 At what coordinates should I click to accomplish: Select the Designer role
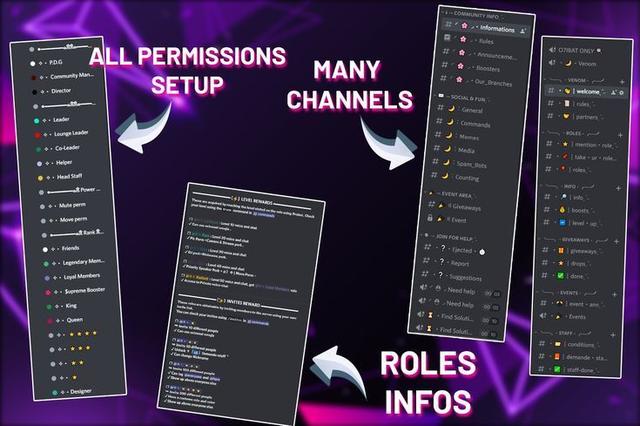coord(72,392)
